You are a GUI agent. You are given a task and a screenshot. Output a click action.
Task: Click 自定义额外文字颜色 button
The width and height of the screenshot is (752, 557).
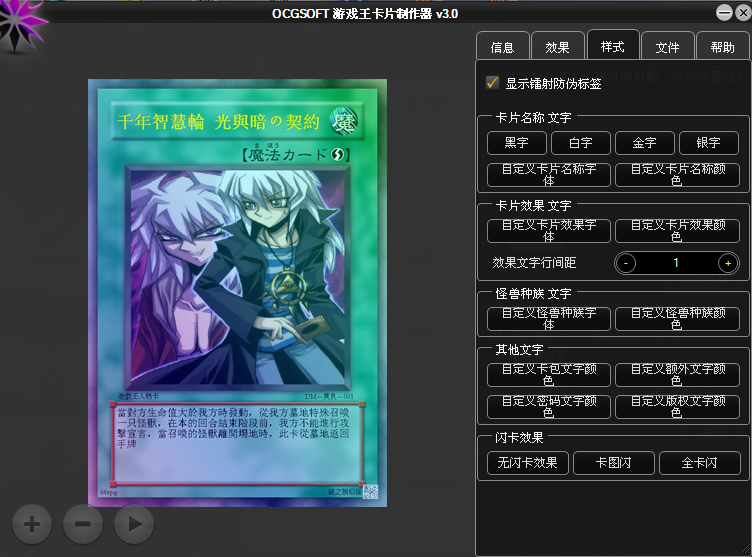tap(677, 375)
